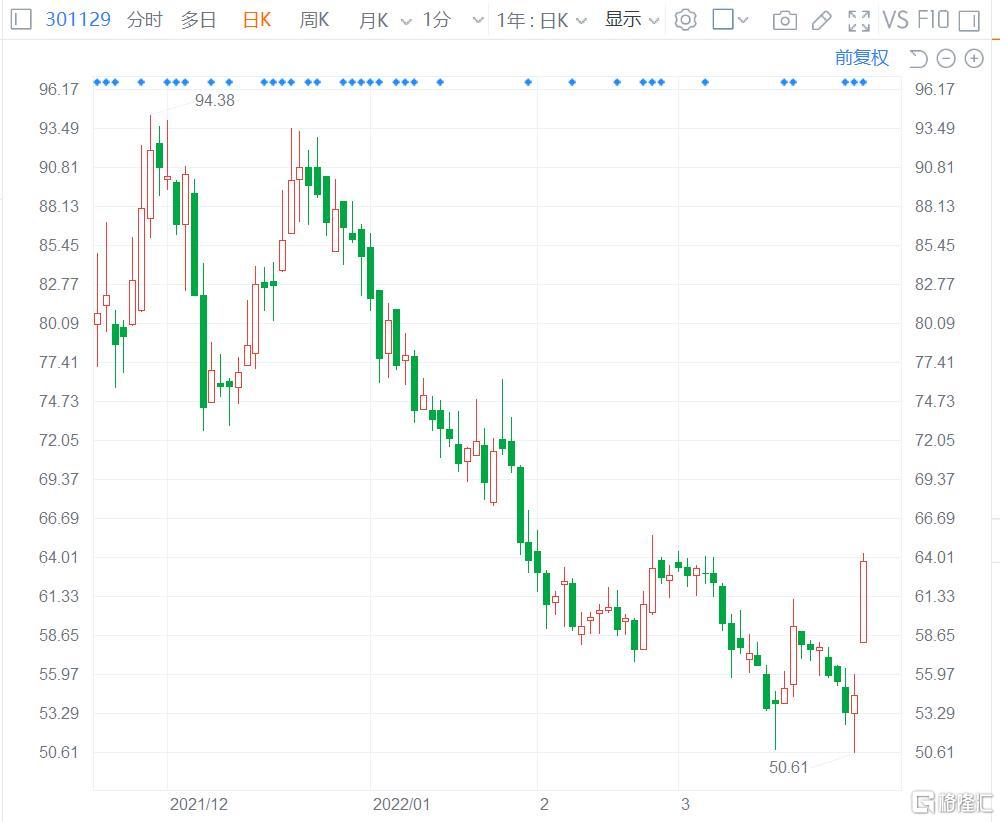Screen dimensions: 1000x822
Task: Click the 94.38 high price annotation
Action: [x=214, y=100]
